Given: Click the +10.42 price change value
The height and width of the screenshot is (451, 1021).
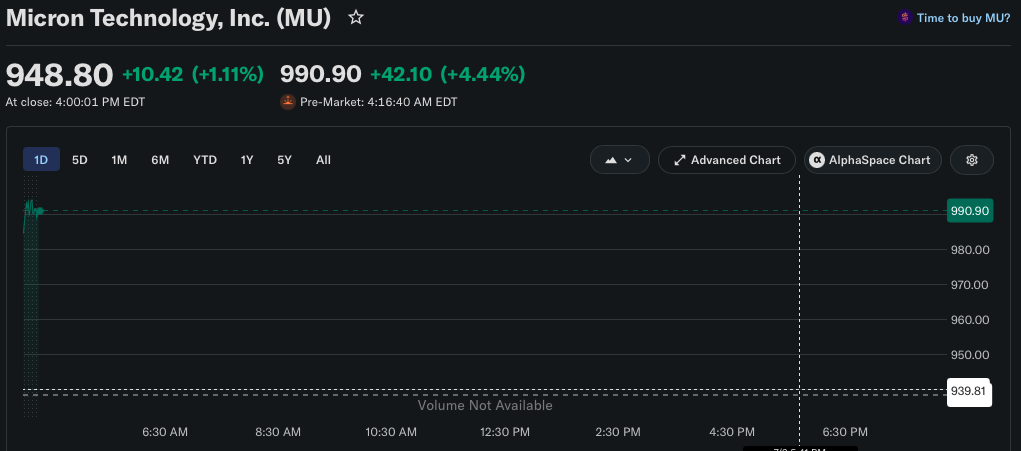Looking at the screenshot, I should pos(152,75).
